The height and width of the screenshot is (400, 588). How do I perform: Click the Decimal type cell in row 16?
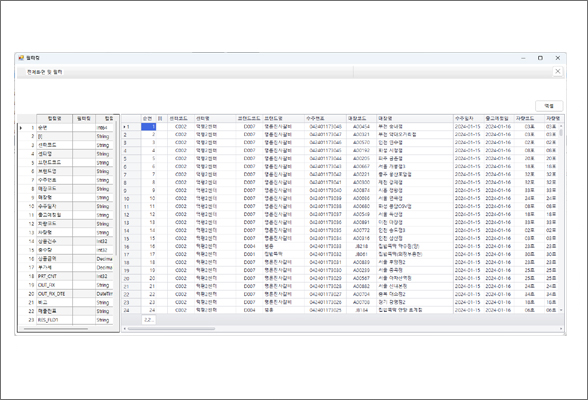104,259
